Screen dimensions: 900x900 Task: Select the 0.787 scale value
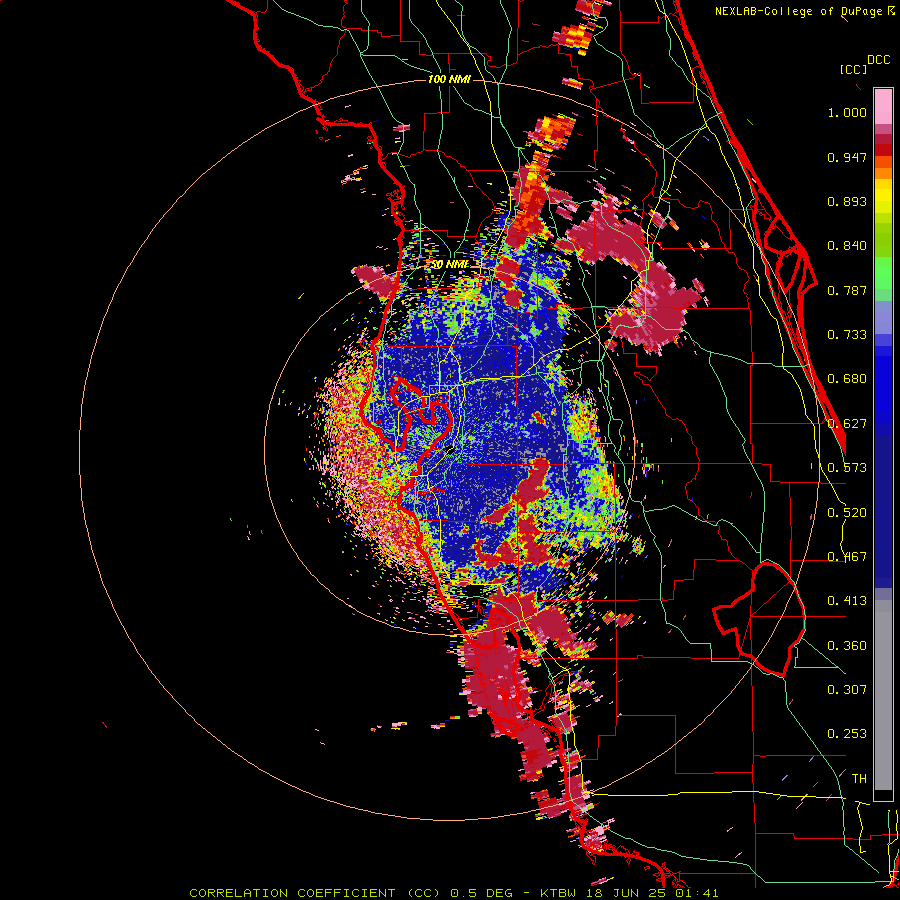pyautogui.click(x=847, y=290)
